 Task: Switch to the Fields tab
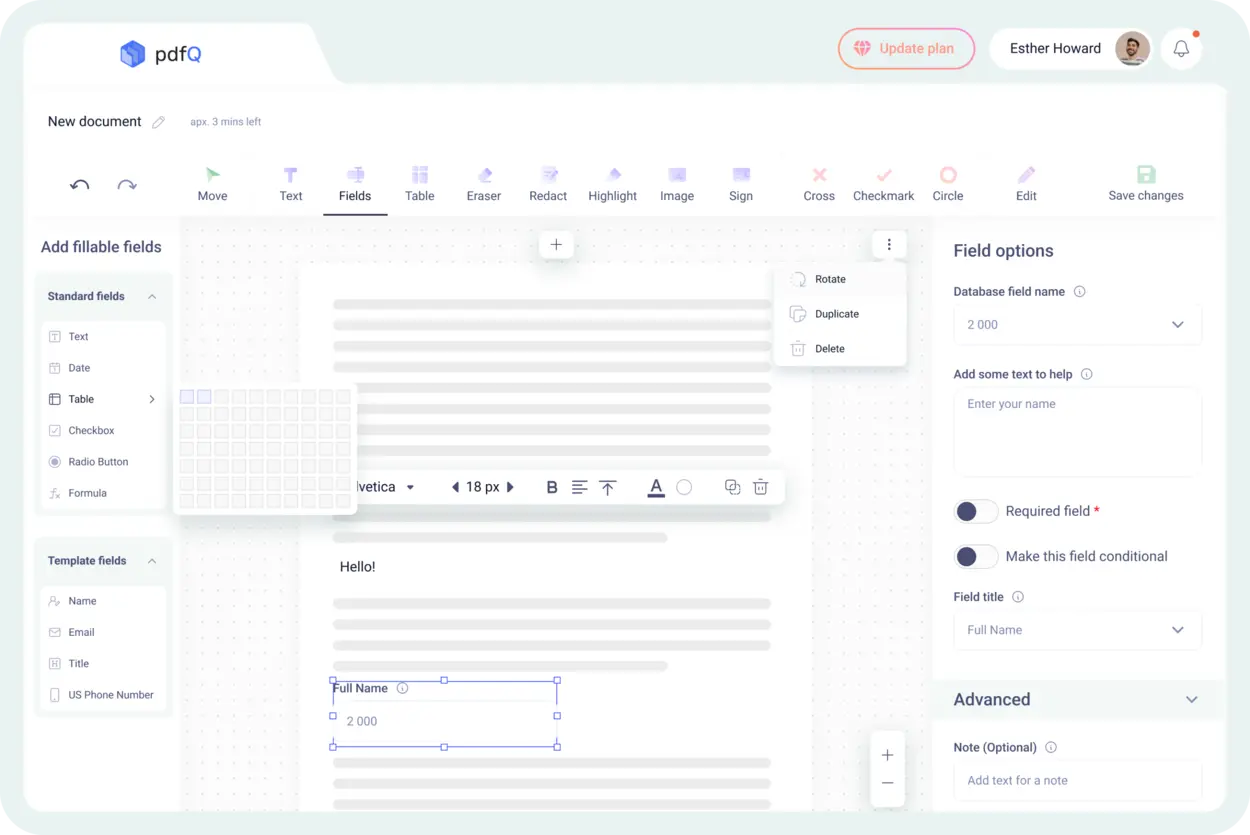[x=355, y=183]
